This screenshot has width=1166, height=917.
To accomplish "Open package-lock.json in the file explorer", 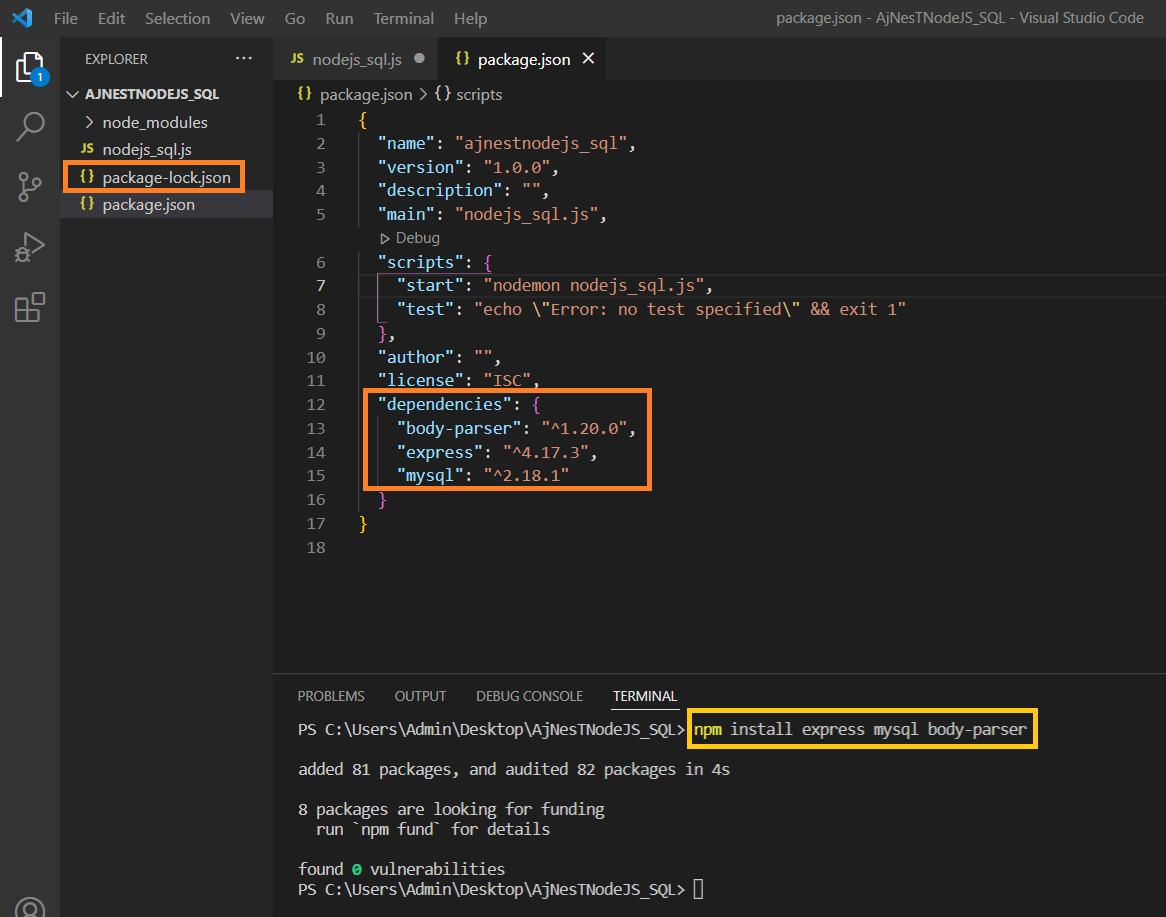I will point(166,178).
